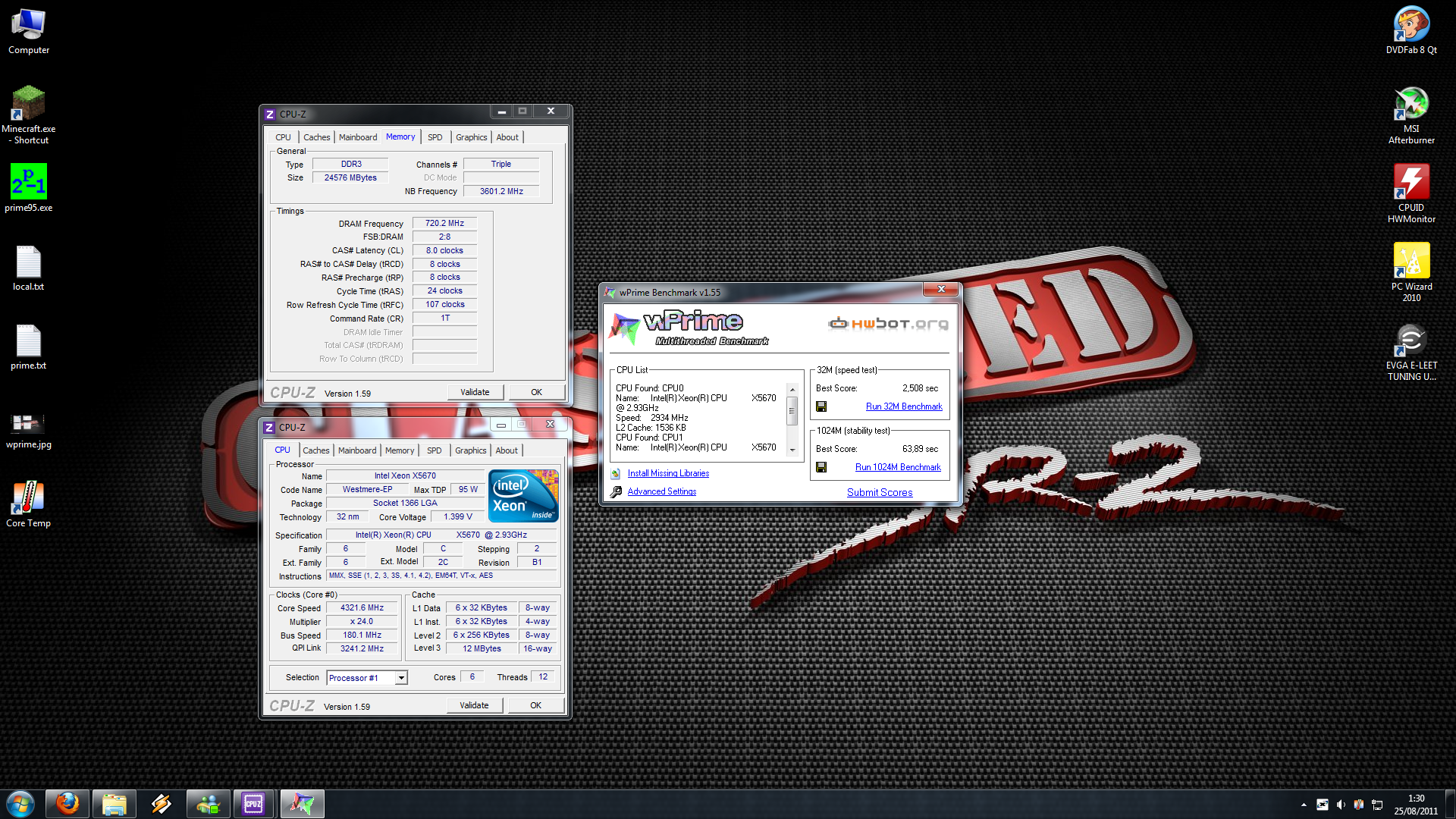
Task: Show hidden tray icons arrow
Action: (x=1304, y=805)
